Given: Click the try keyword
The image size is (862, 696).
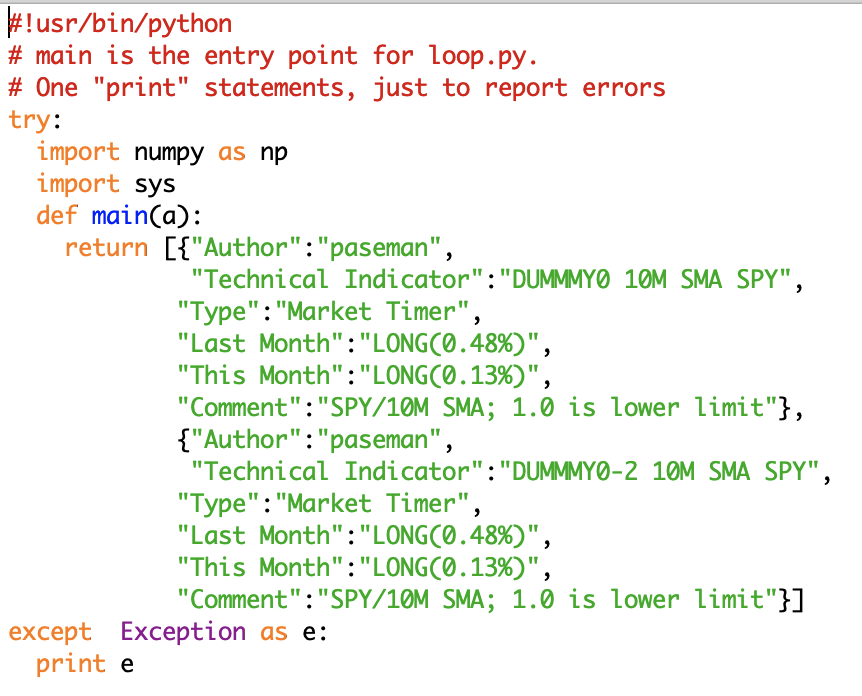Looking at the screenshot, I should [29, 120].
